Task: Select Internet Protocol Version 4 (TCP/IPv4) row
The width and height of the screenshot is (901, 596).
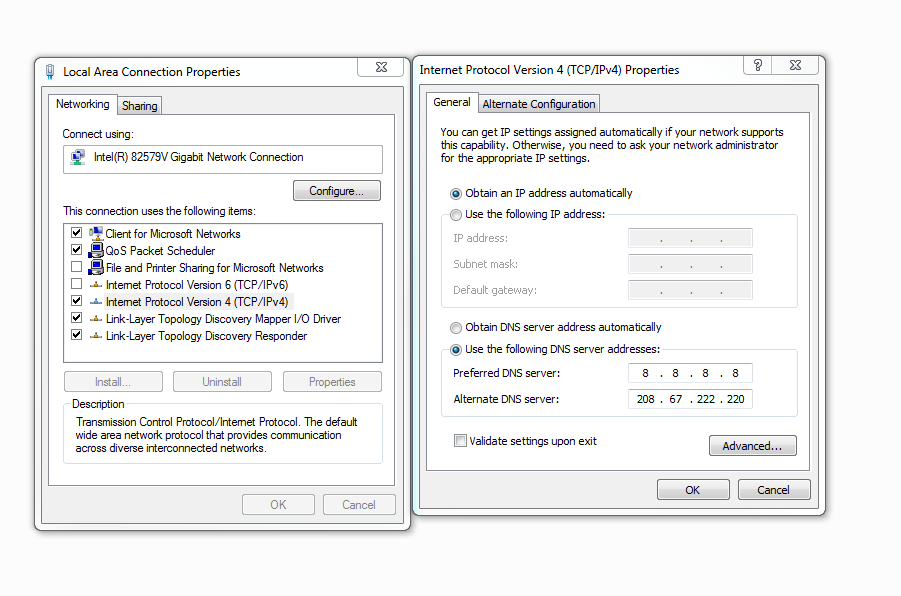Action: point(197,302)
